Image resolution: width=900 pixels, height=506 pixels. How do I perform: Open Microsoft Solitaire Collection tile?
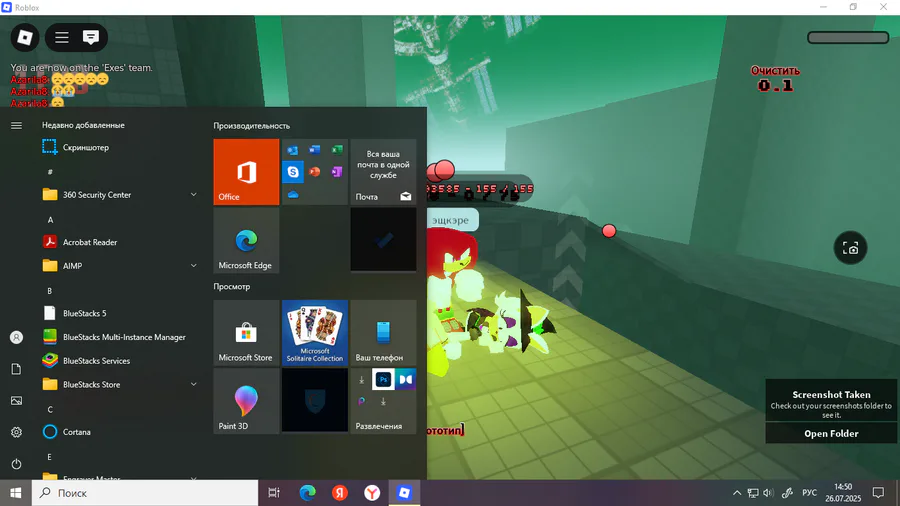[315, 333]
